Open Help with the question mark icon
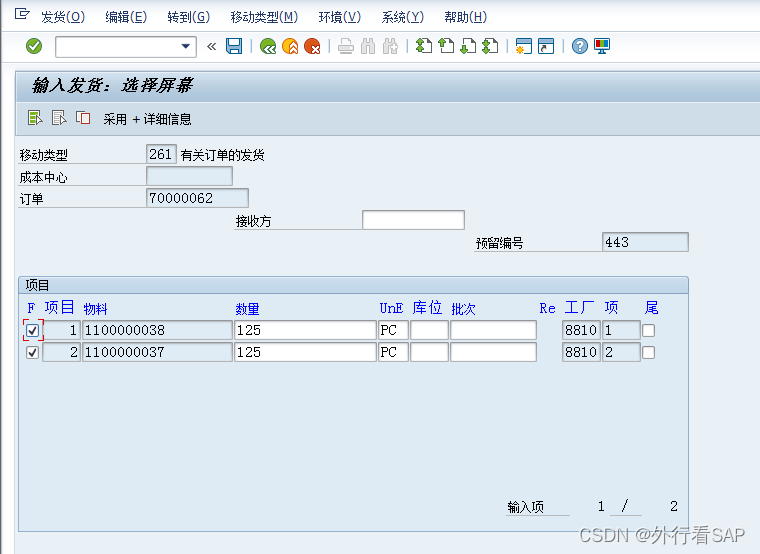This screenshot has height=554, width=760. tap(580, 47)
